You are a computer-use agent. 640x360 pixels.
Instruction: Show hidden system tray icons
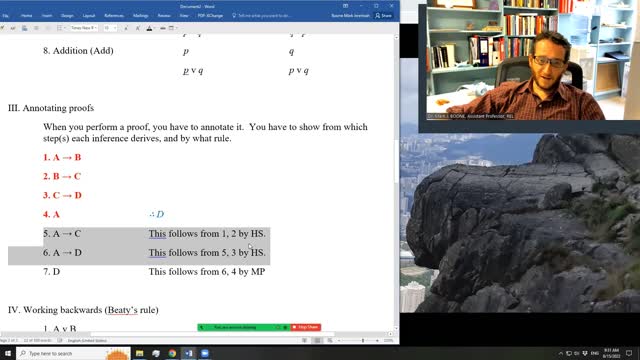(x=561, y=353)
